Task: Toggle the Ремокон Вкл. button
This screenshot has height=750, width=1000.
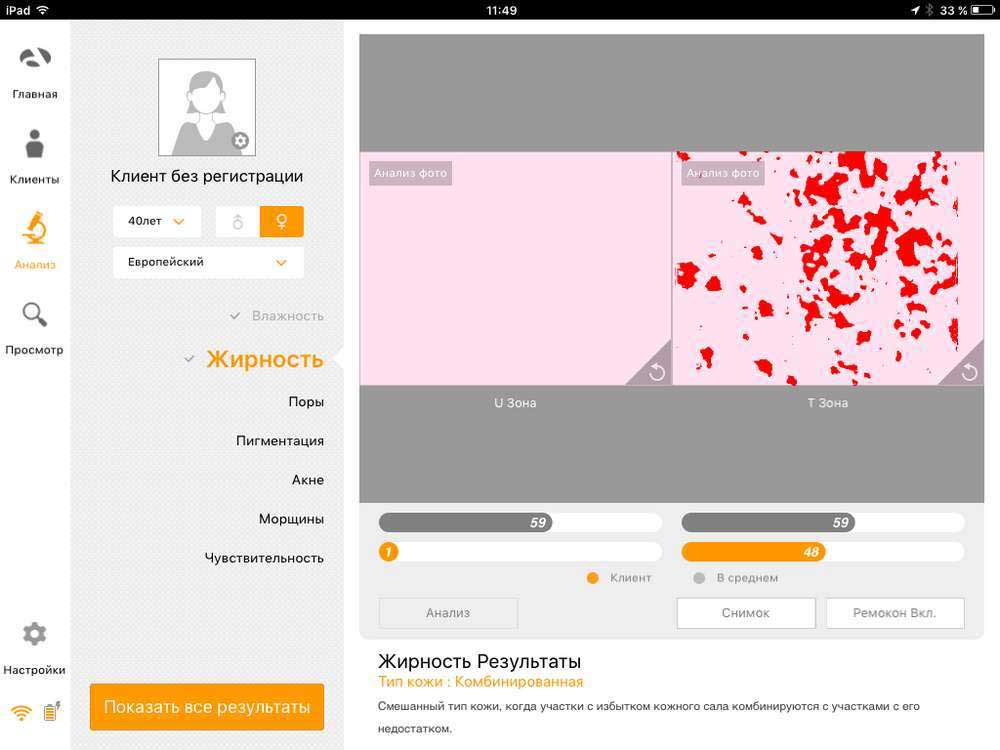Action: 894,613
